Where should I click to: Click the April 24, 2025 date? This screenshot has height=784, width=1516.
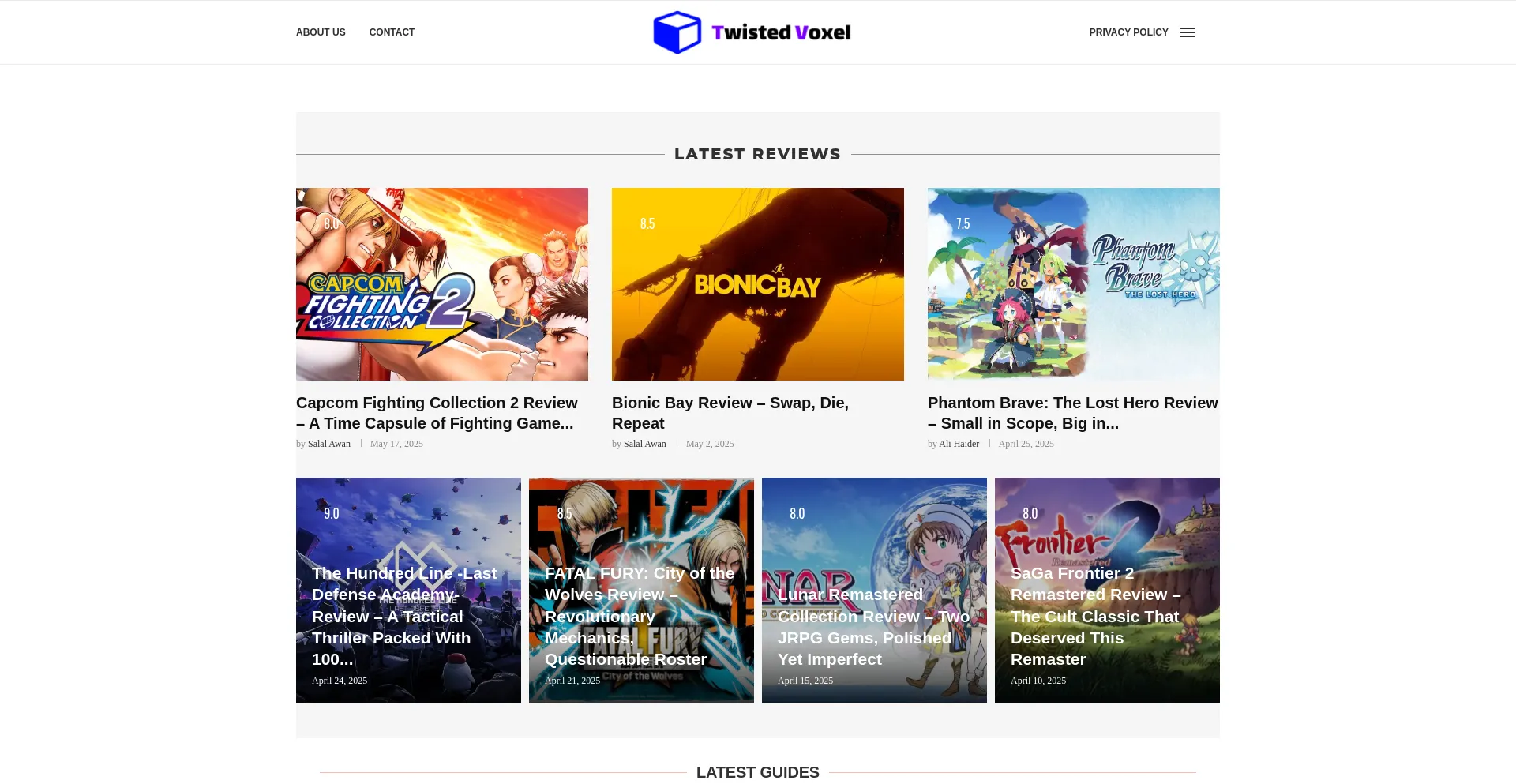click(x=340, y=681)
